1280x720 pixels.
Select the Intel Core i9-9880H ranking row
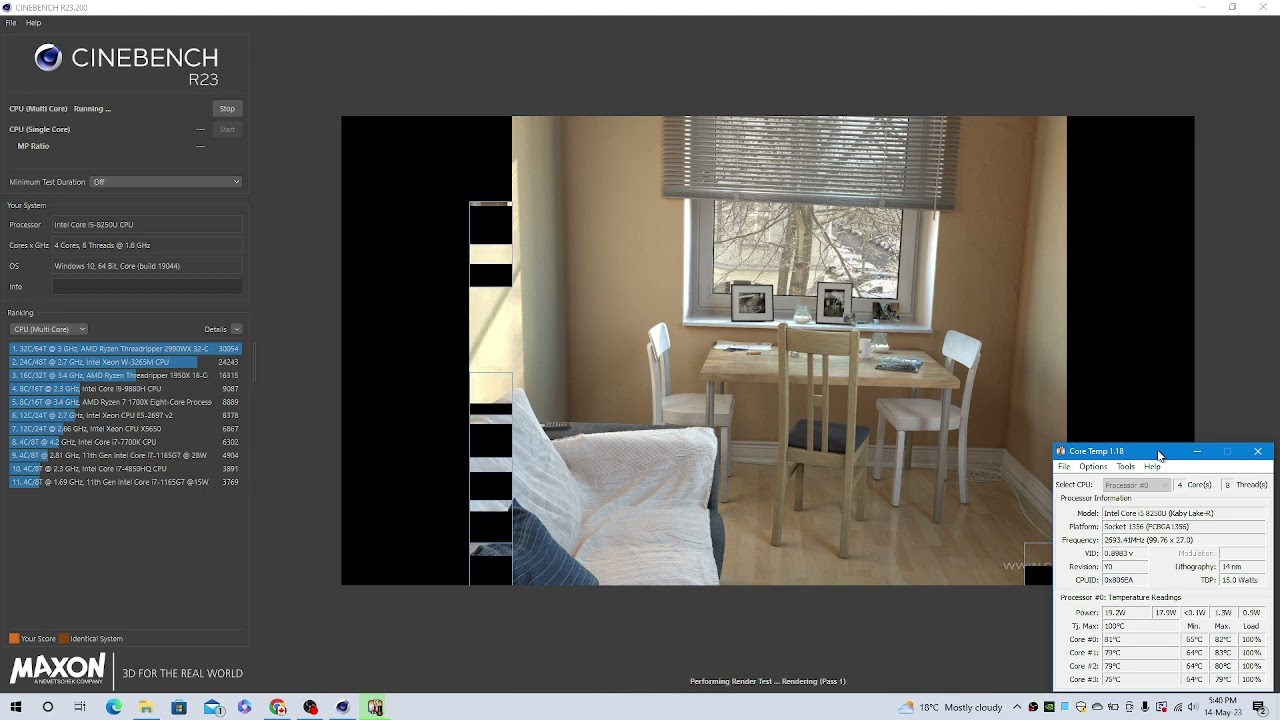[x=125, y=389]
